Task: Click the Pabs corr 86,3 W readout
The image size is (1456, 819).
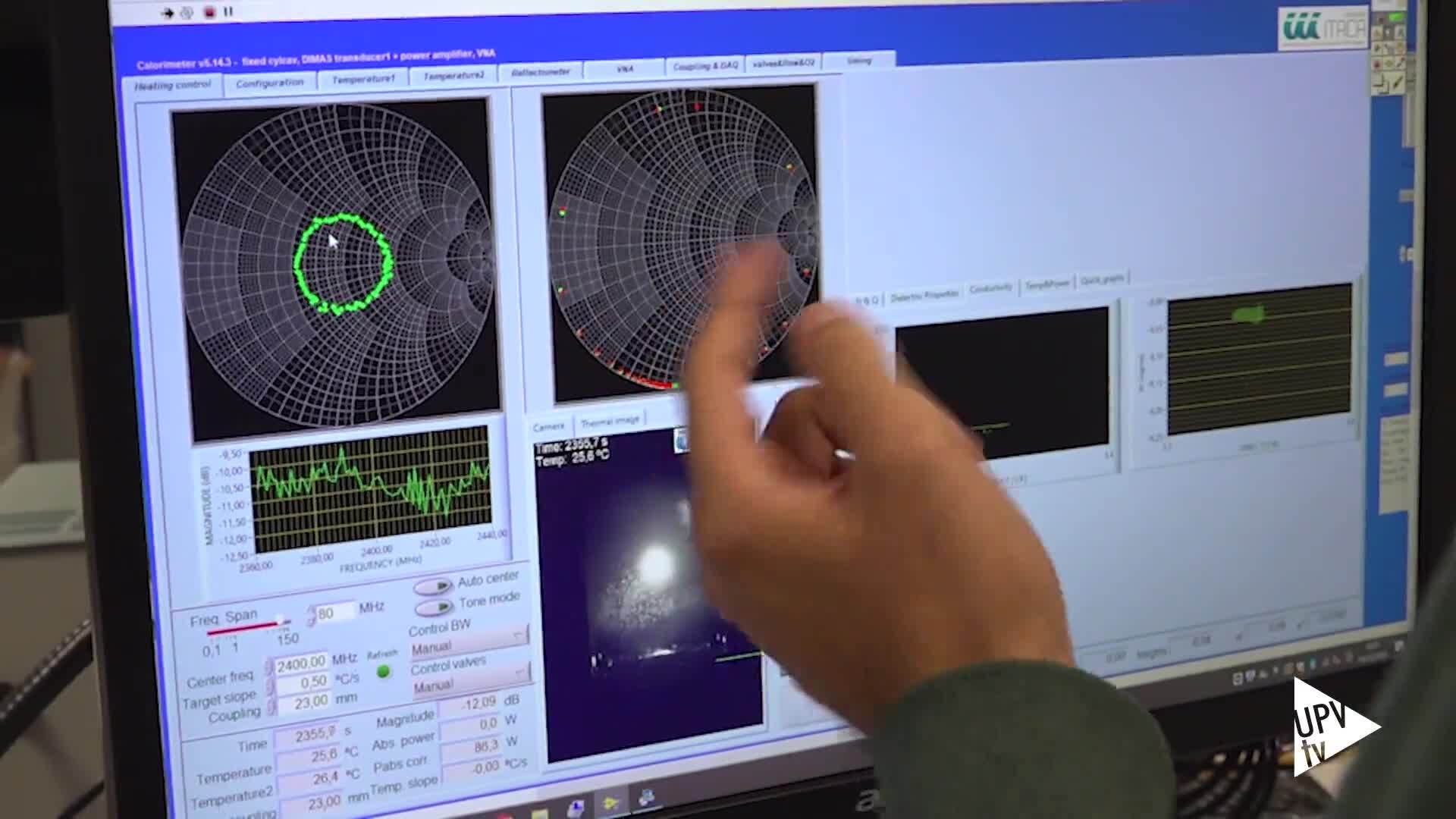Action: [472, 746]
